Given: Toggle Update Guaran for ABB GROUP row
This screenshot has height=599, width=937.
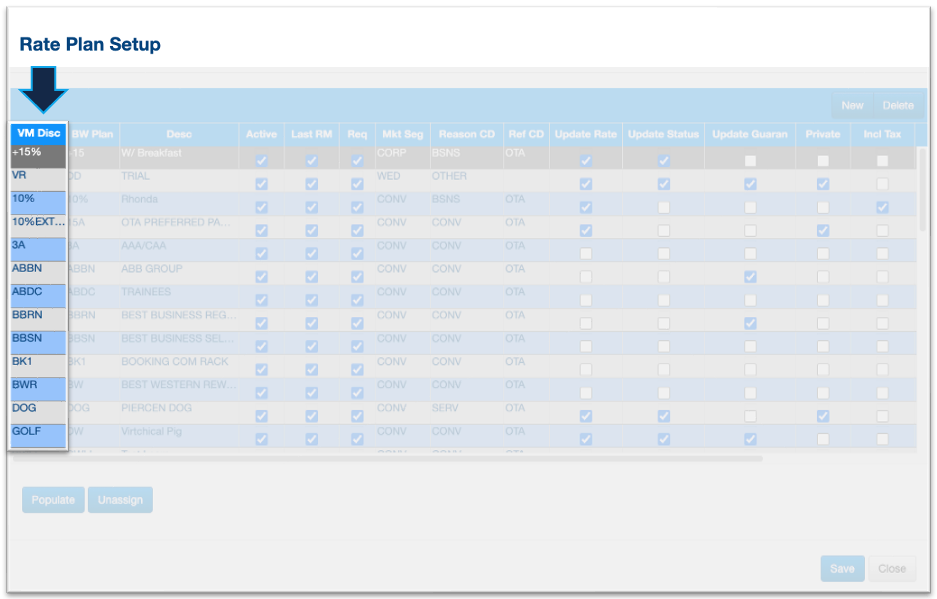Looking at the screenshot, I should click(750, 276).
